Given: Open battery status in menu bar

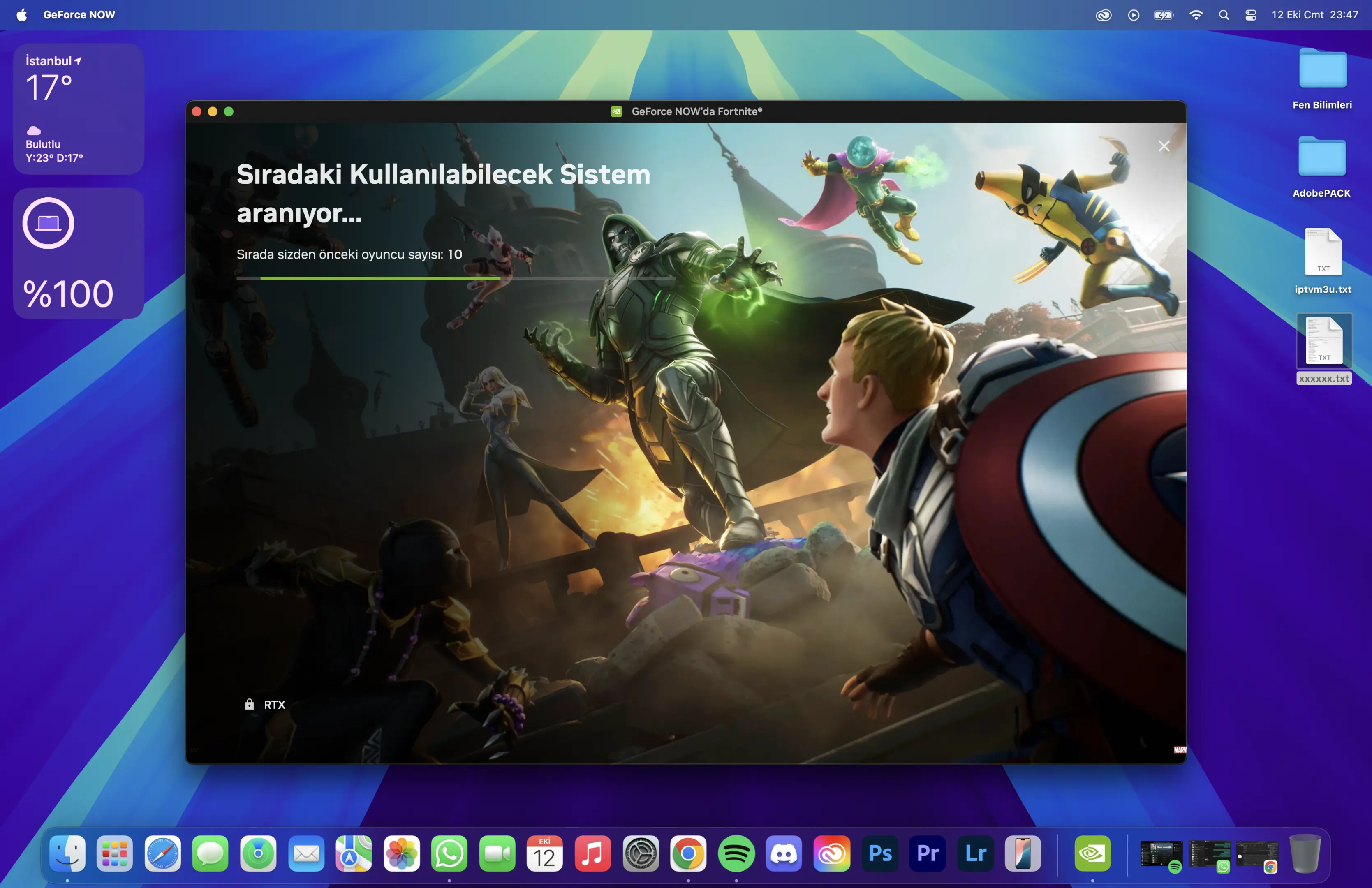Looking at the screenshot, I should pos(1163,15).
